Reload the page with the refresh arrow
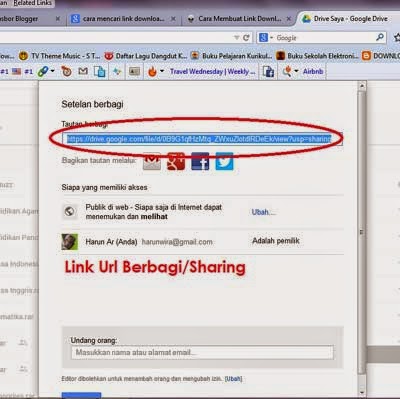Screen dimensions: 400x399 tap(246, 38)
